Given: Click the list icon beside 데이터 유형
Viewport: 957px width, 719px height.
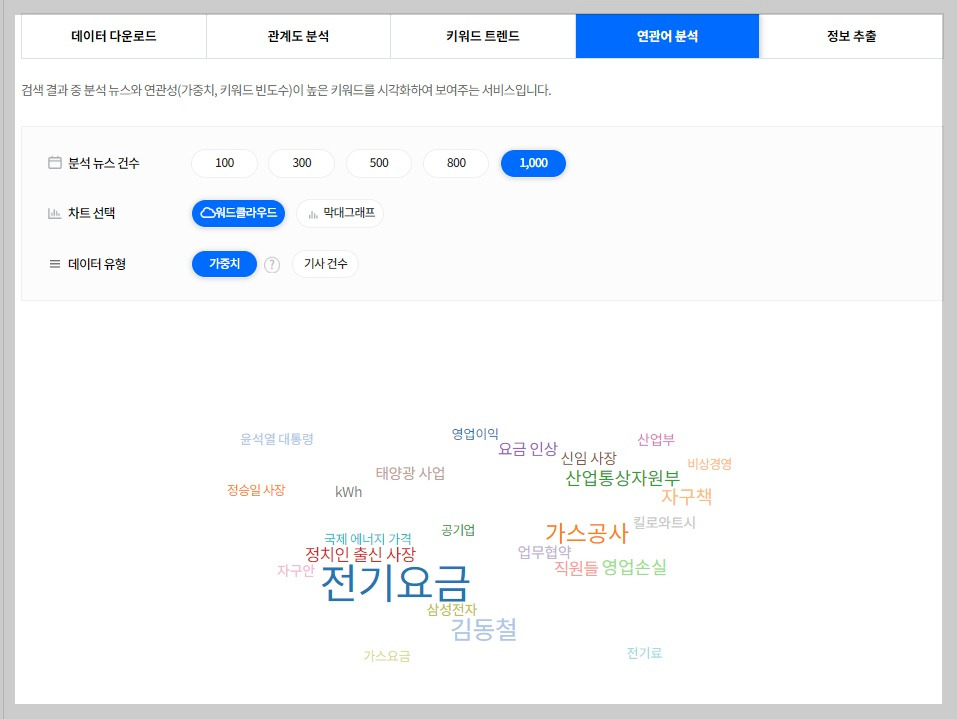Looking at the screenshot, I should tap(55, 263).
